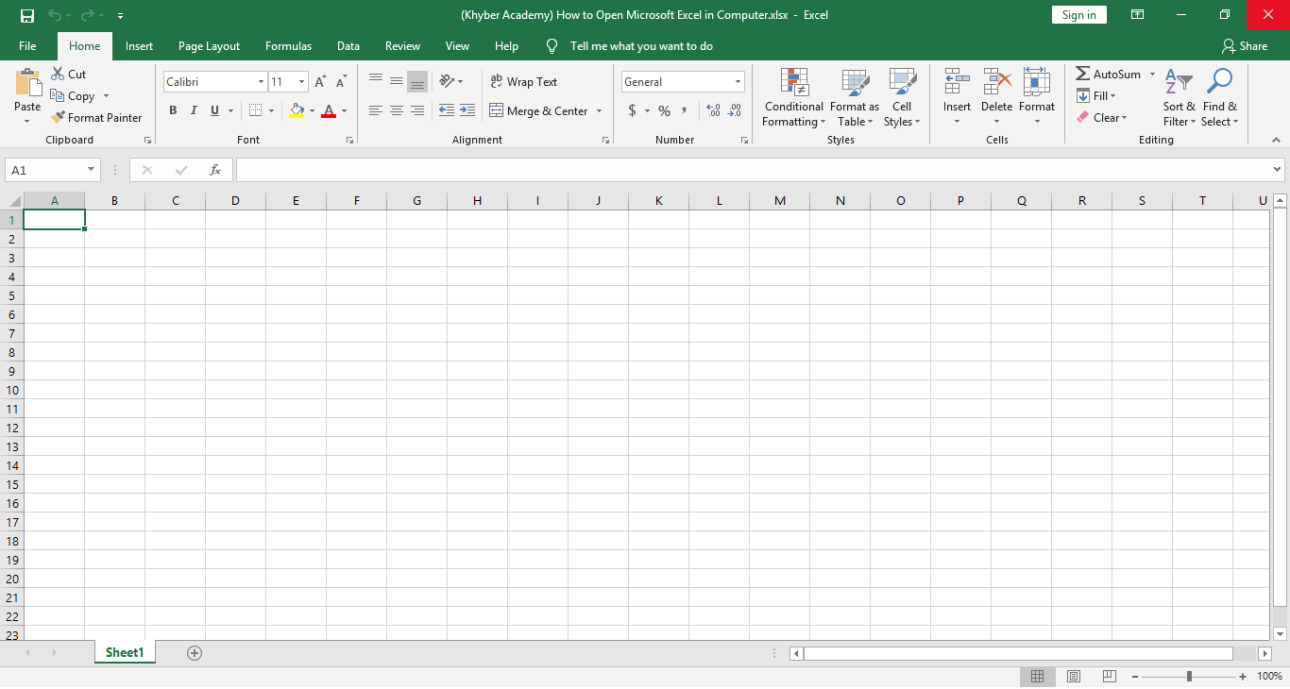The image size is (1290, 689).
Task: Open the Merge & Center dropdown arrow
Action: tap(597, 110)
